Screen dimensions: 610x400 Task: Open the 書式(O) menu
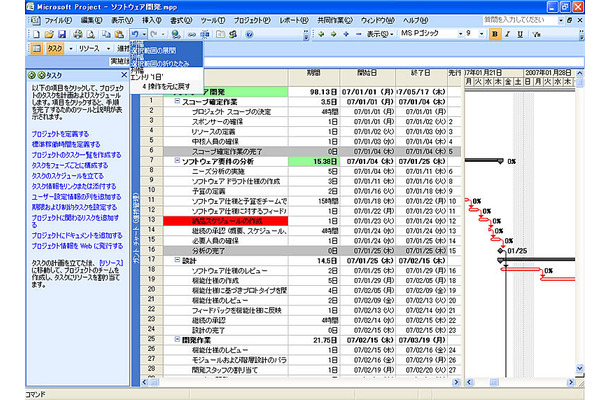pos(181,20)
